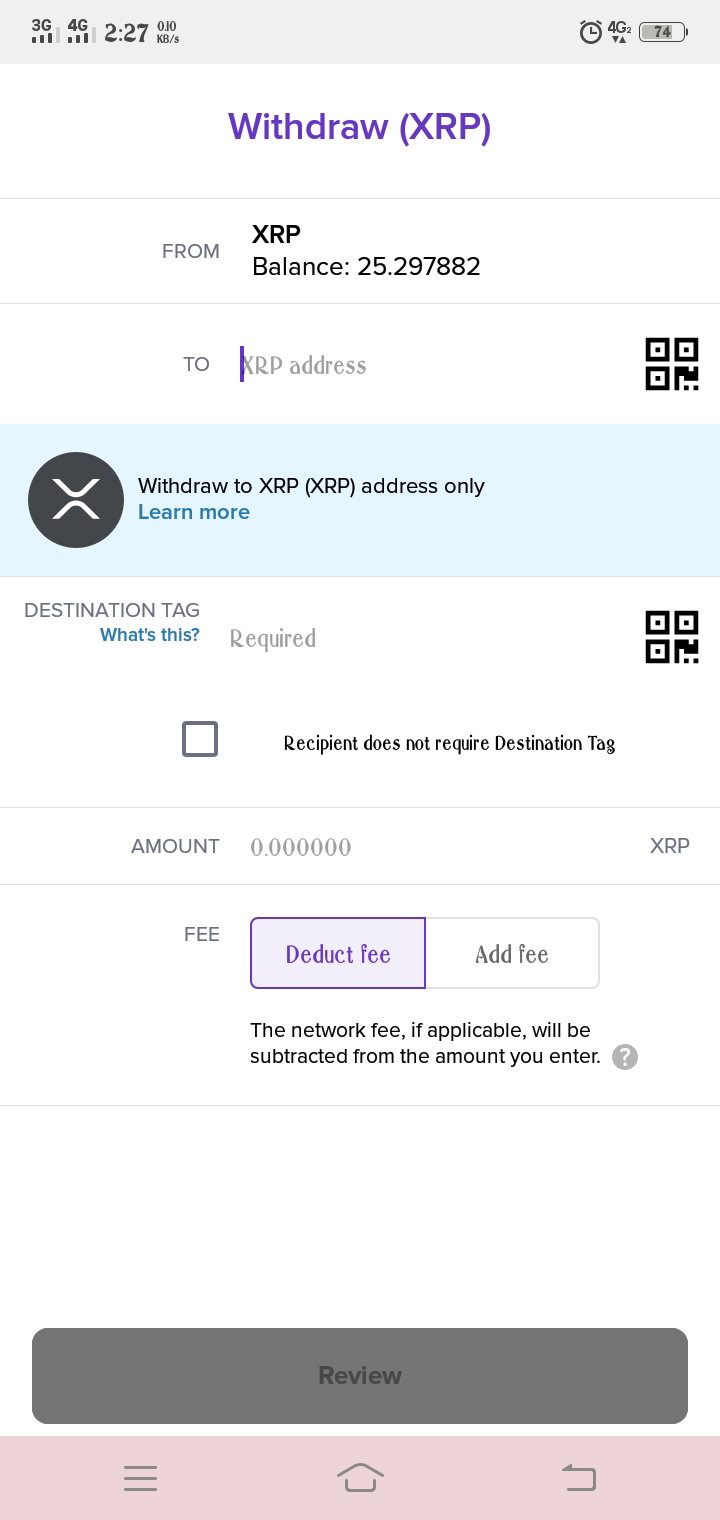Focus the Destination Tag Required field
This screenshot has width=720, height=1520.
point(430,638)
